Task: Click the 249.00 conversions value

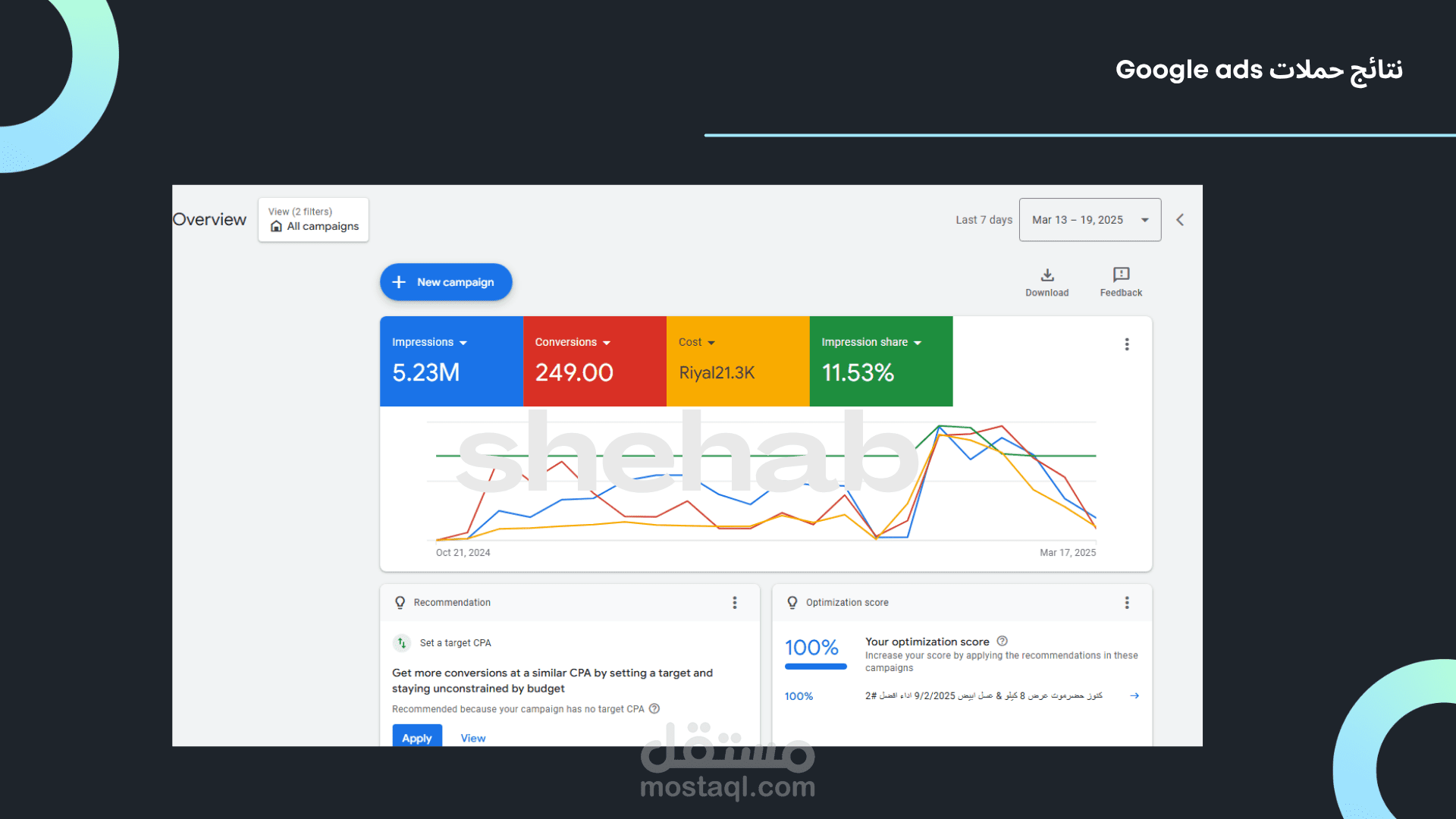Action: 573,372
